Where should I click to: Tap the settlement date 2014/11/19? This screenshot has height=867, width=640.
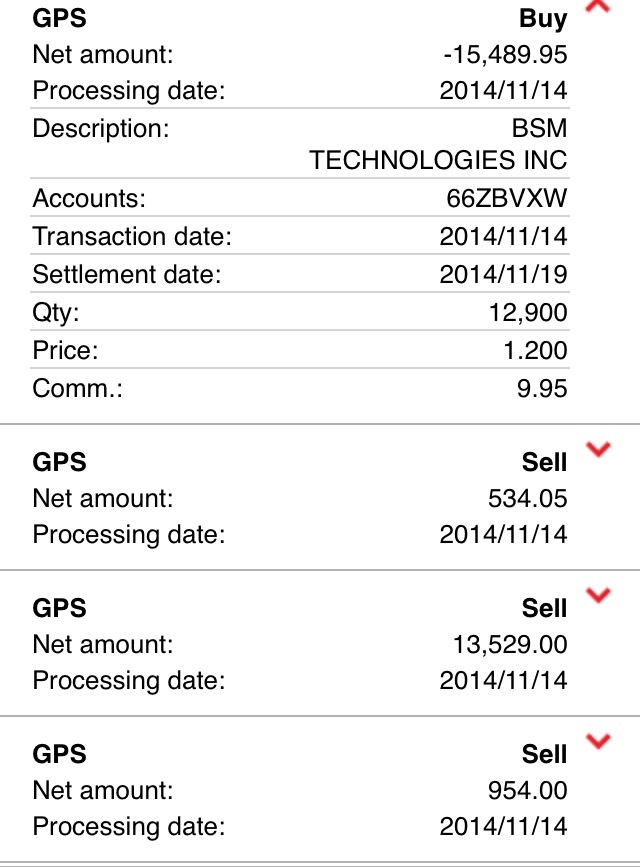coord(503,274)
